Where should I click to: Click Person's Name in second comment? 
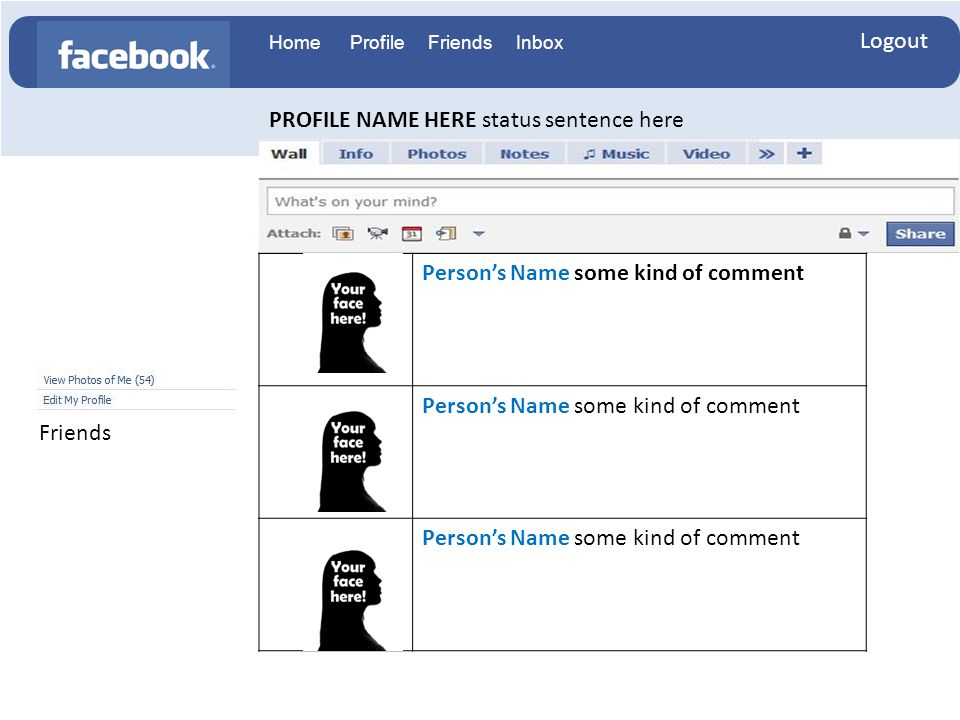click(x=496, y=405)
